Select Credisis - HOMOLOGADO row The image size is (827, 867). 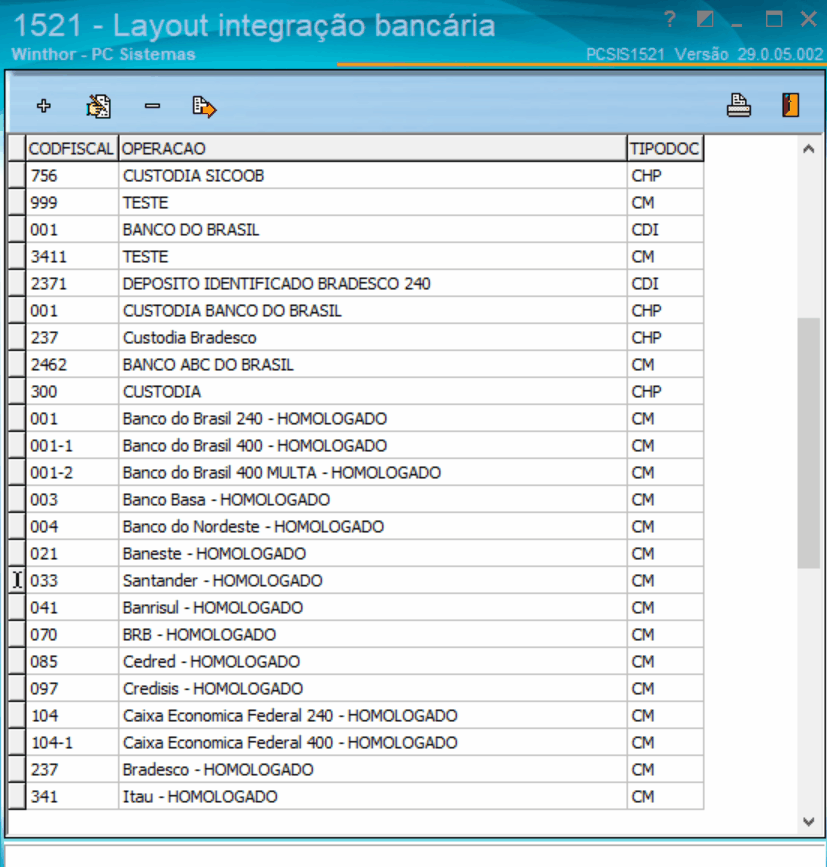(x=373, y=688)
